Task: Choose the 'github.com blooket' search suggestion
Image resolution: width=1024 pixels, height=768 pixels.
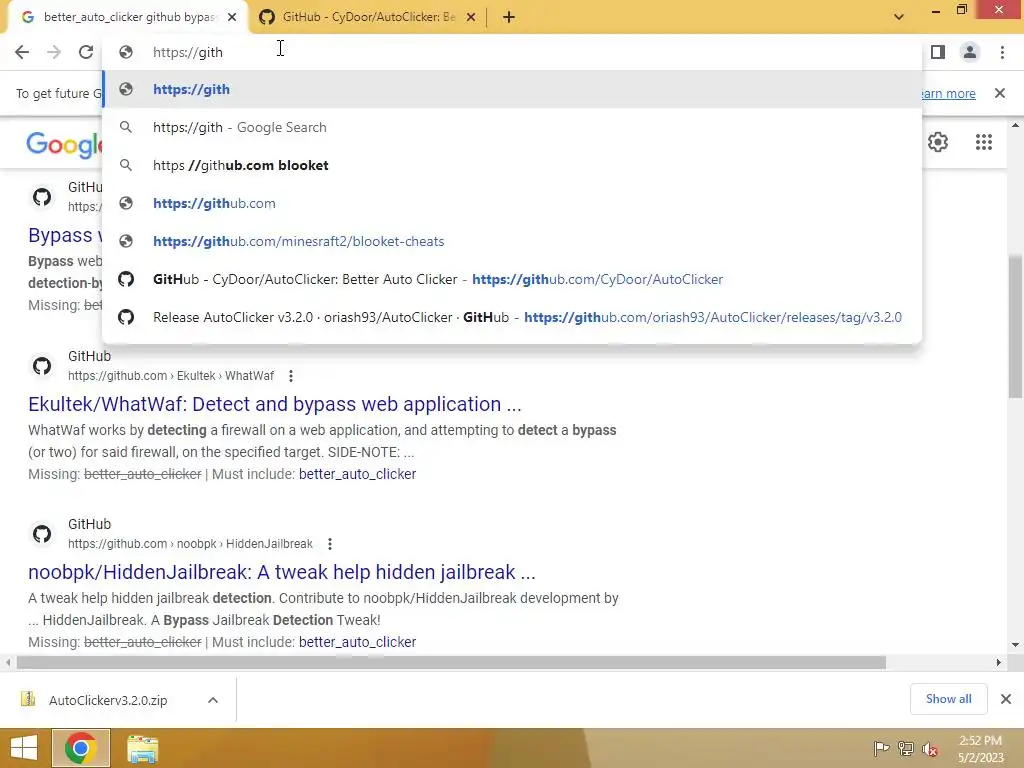Action: coord(512,165)
